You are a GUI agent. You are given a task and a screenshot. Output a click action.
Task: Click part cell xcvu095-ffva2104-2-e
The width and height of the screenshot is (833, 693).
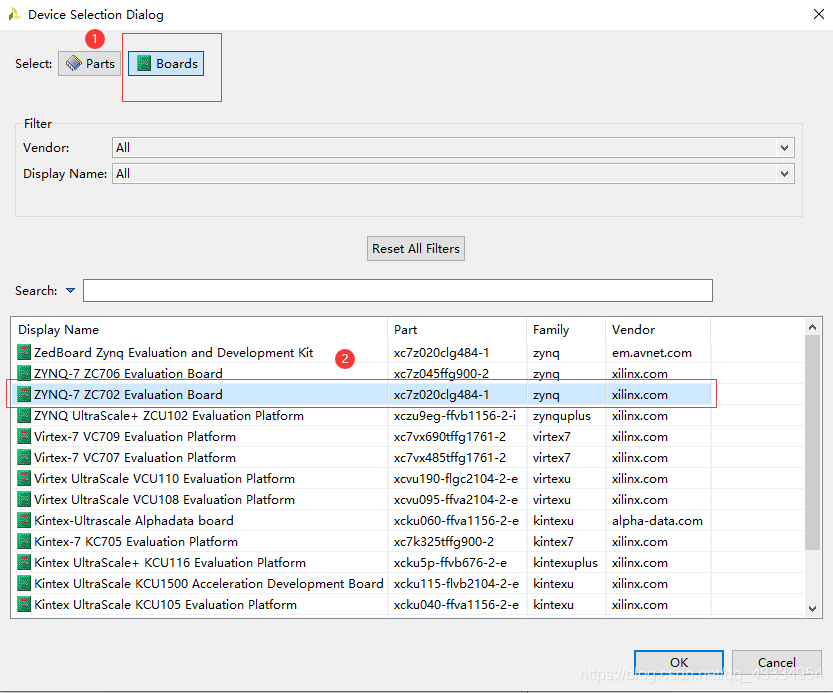pyautogui.click(x=456, y=499)
